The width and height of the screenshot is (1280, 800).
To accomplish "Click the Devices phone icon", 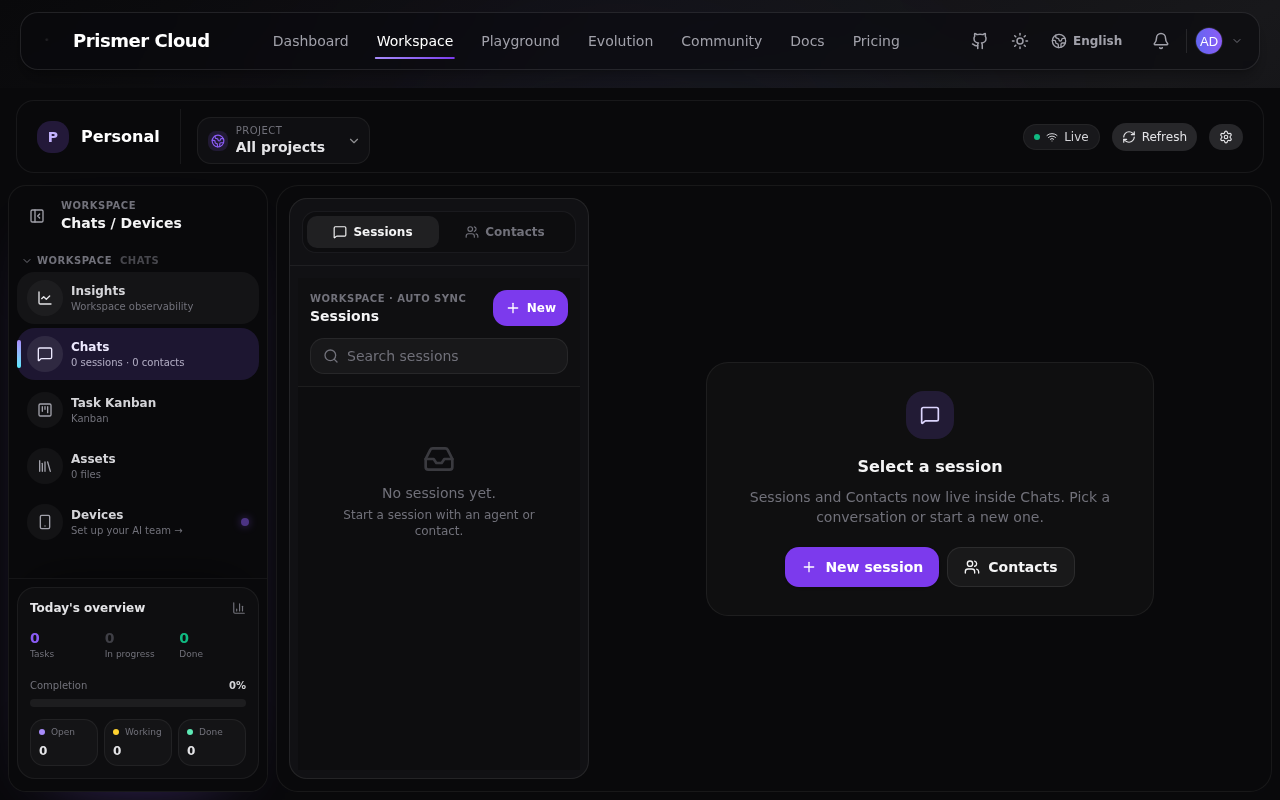I will 45,522.
